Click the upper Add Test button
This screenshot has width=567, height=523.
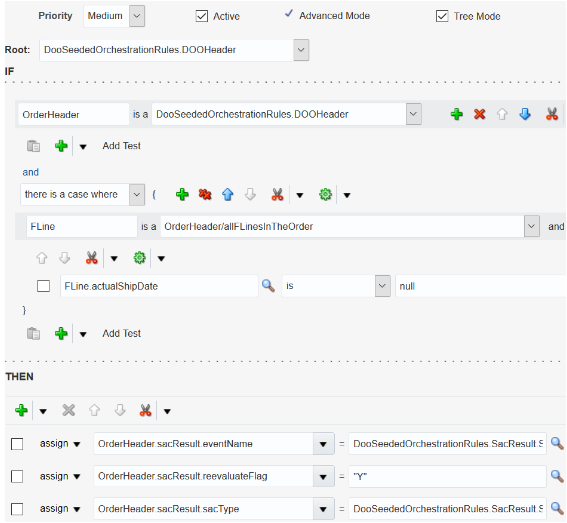tap(122, 146)
